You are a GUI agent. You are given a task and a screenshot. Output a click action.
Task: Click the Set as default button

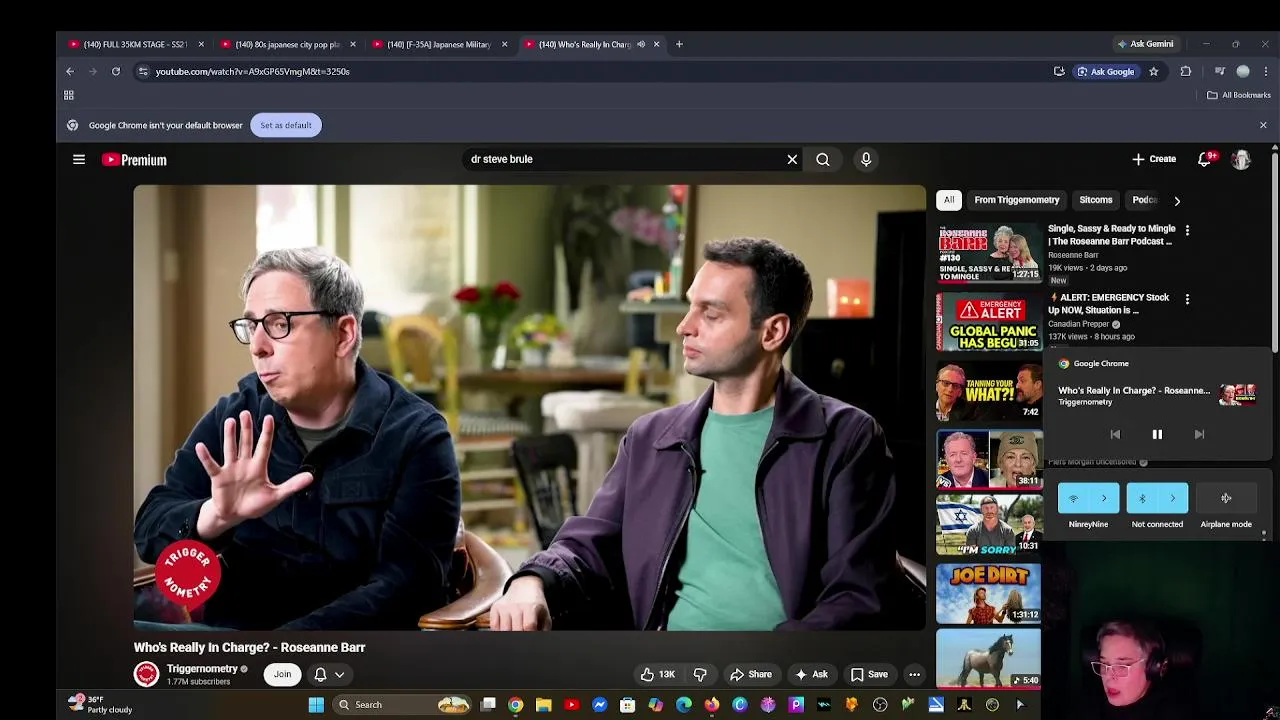[x=286, y=125]
